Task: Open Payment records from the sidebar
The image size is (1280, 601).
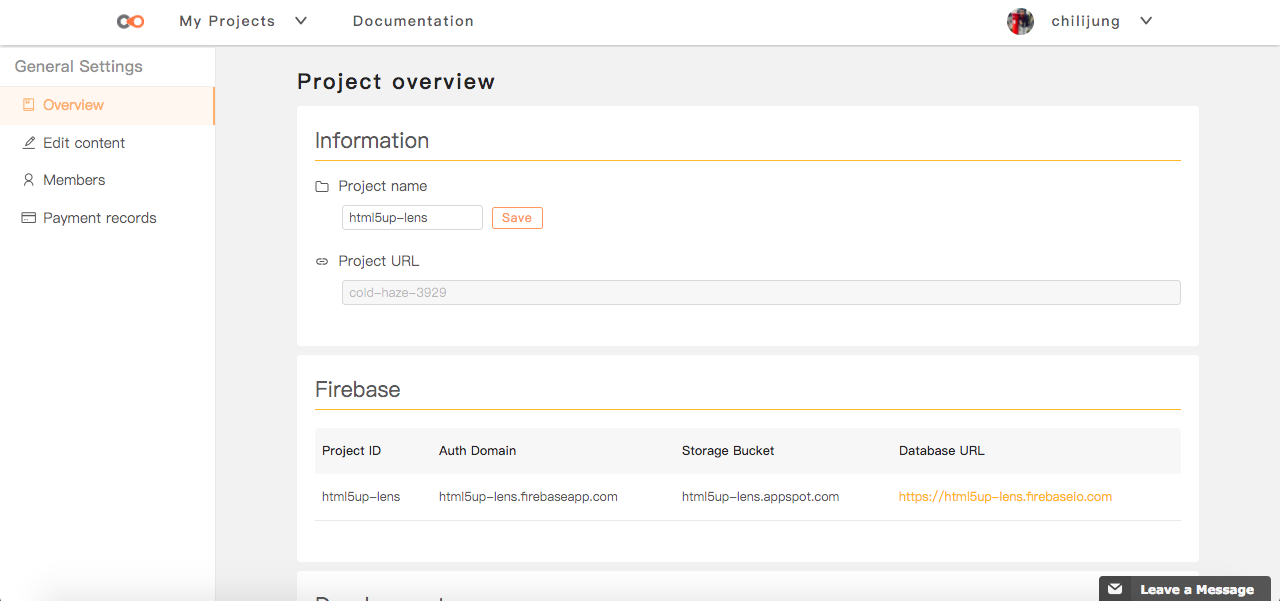Action: pyautogui.click(x=100, y=218)
